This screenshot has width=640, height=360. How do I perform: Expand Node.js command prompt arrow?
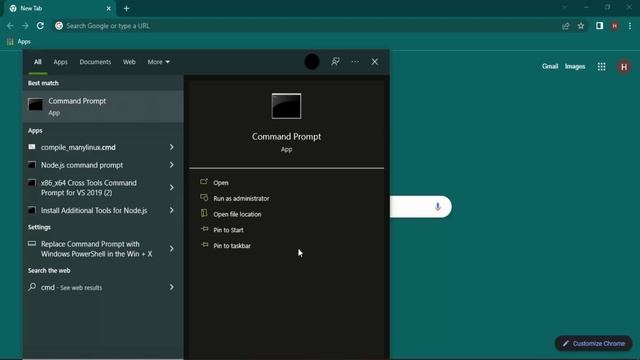[171, 165]
